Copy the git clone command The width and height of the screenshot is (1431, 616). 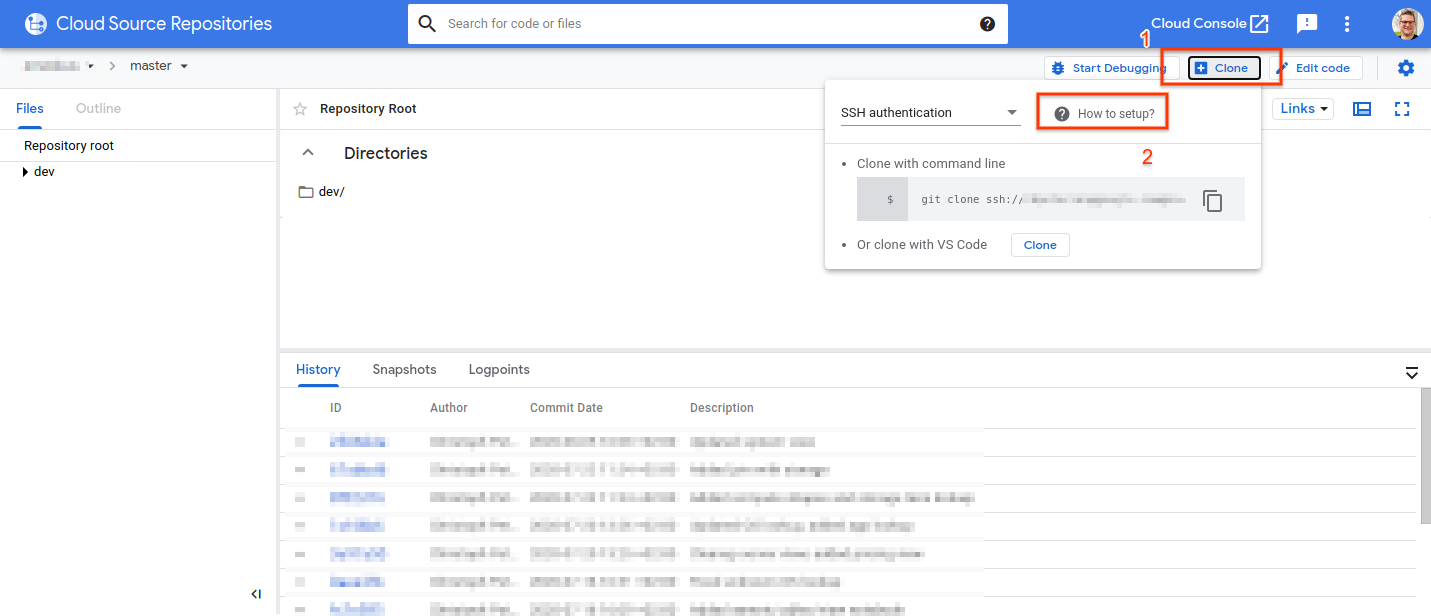coord(1212,200)
